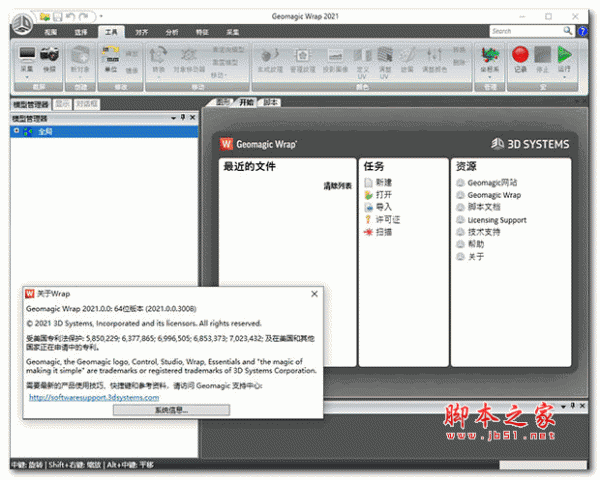Screen dimensions: 600x480
Task: Open the 3D application menu button
Action: (x=22, y=24)
